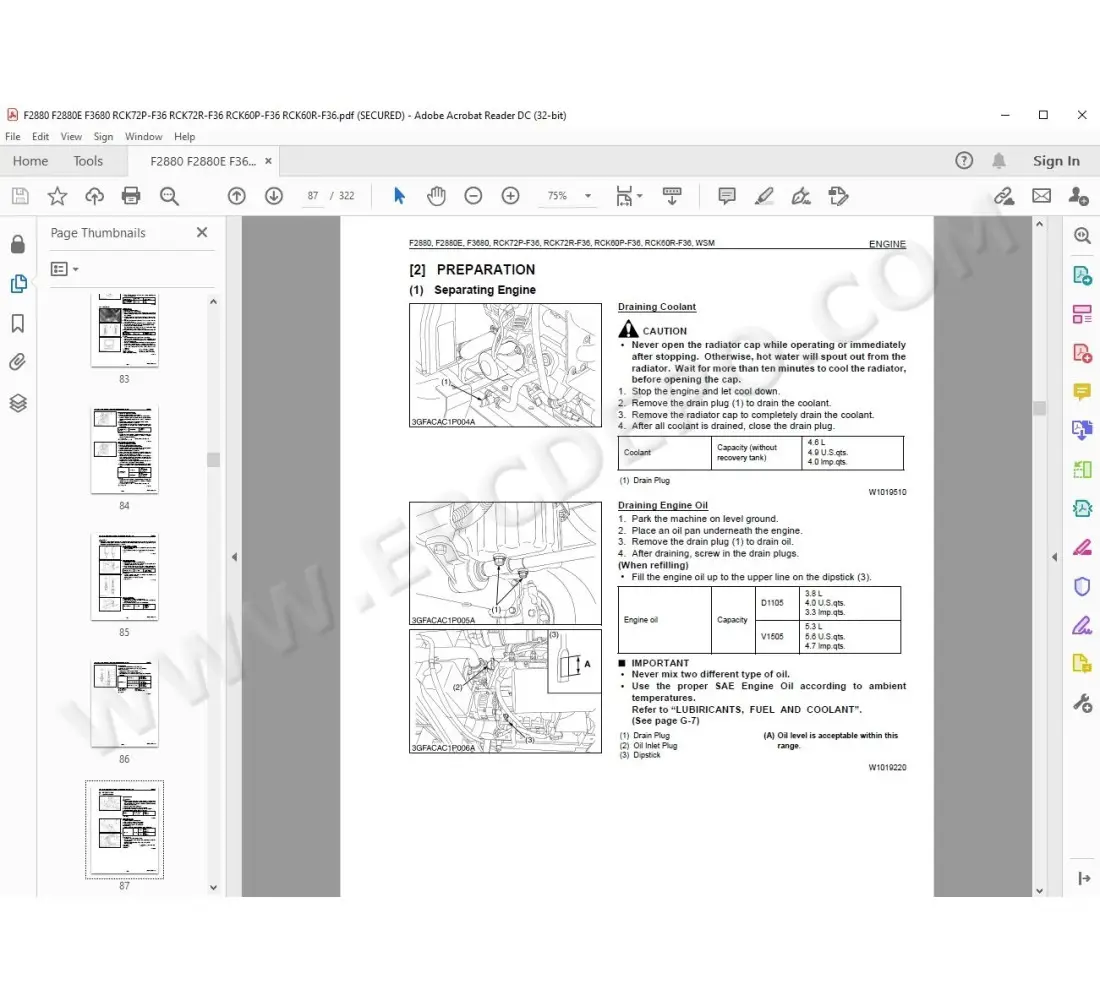This screenshot has width=1100, height=1000.
Task: Click the Save file icon
Action: [x=20, y=196]
